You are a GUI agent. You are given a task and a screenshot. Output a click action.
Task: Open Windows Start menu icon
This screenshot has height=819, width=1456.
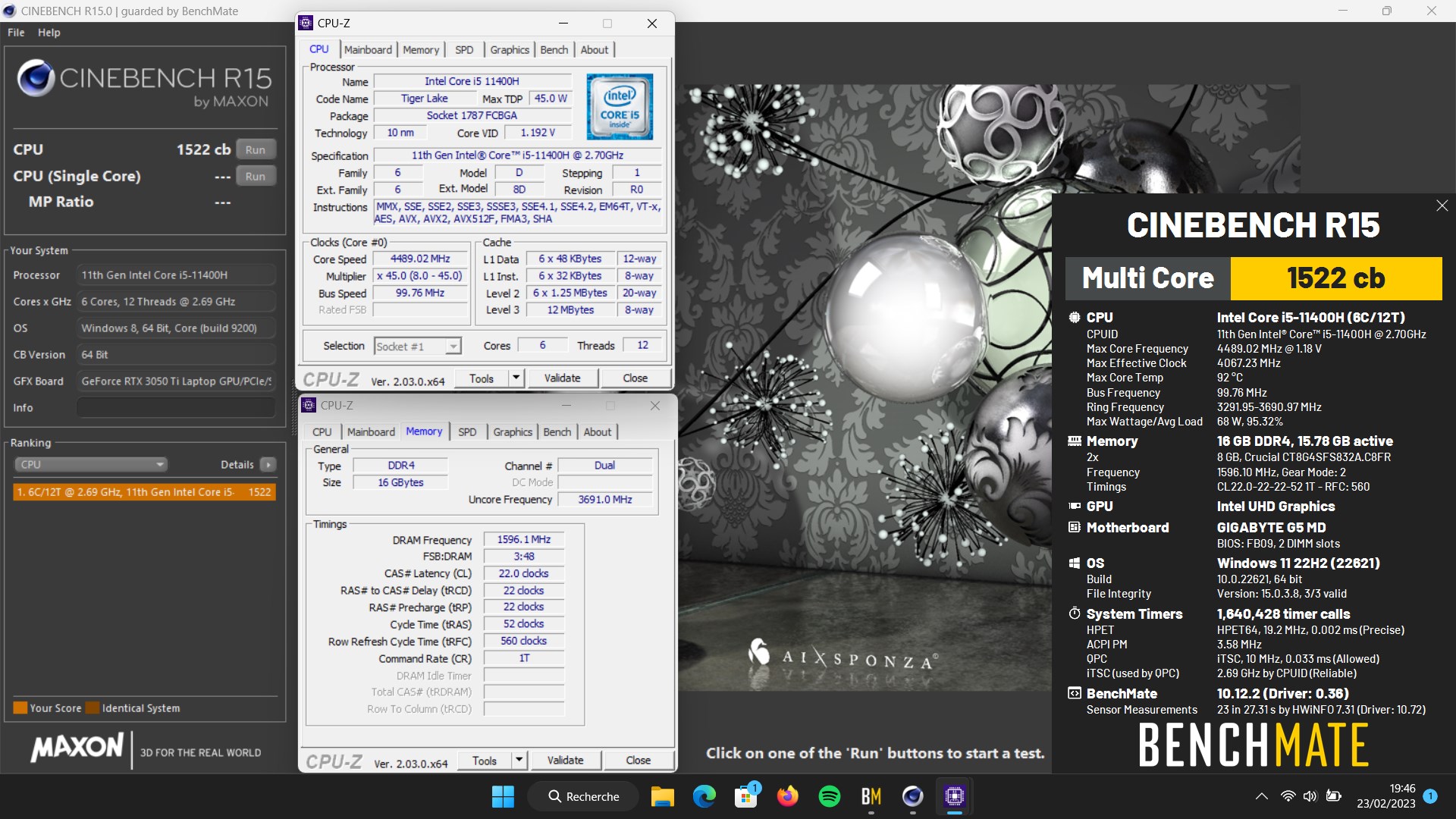click(503, 796)
